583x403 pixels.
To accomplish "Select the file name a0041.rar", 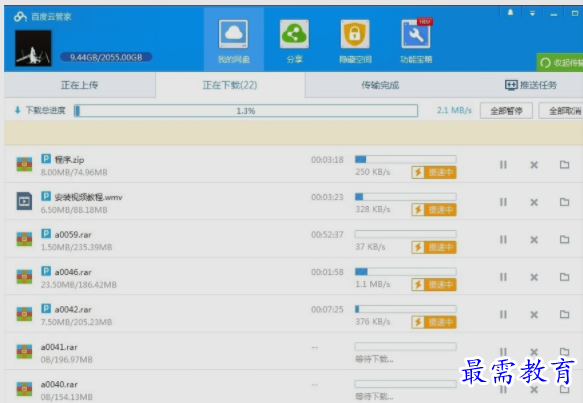I will coord(59,347).
